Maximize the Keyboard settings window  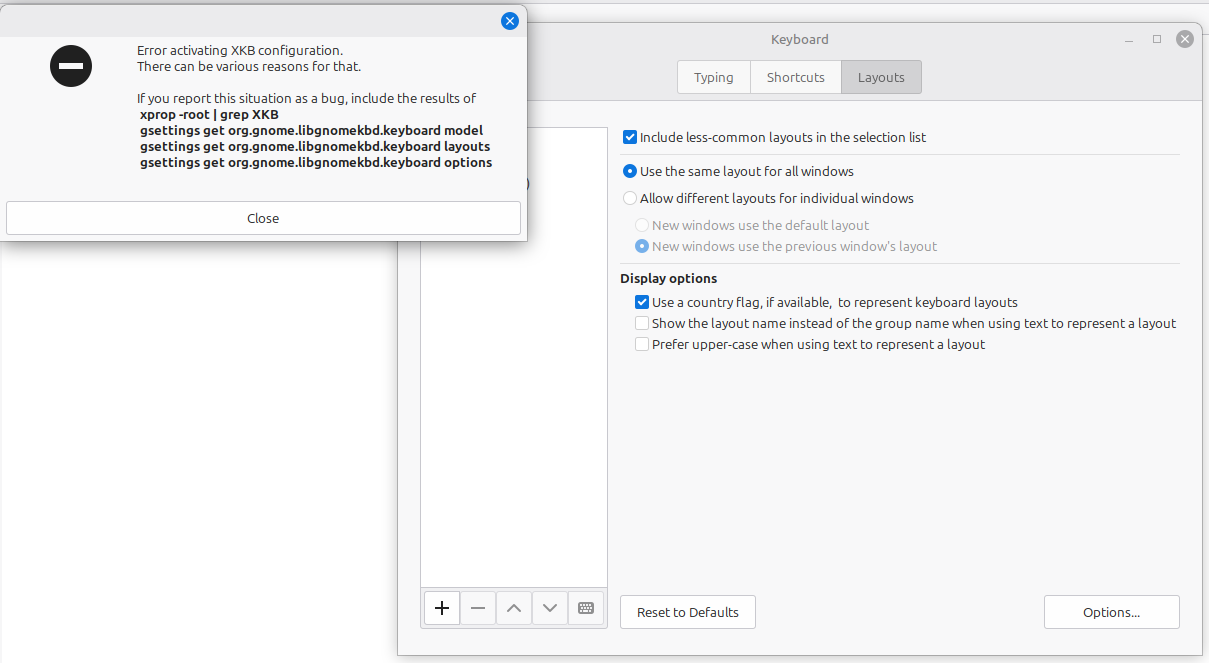tap(1157, 39)
